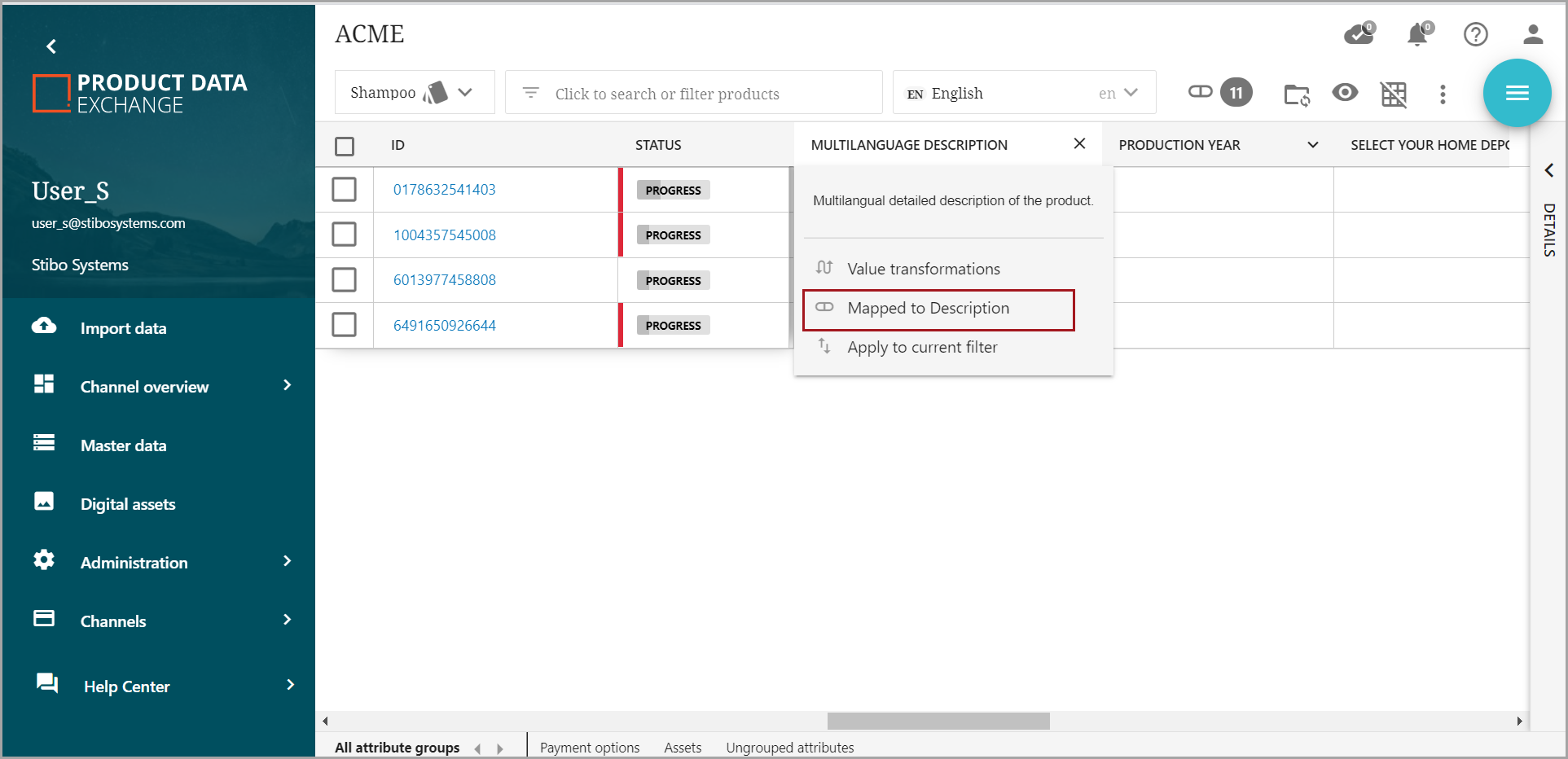The image size is (1568, 759).
Task: Click the notifications bell icon
Action: tap(1417, 35)
